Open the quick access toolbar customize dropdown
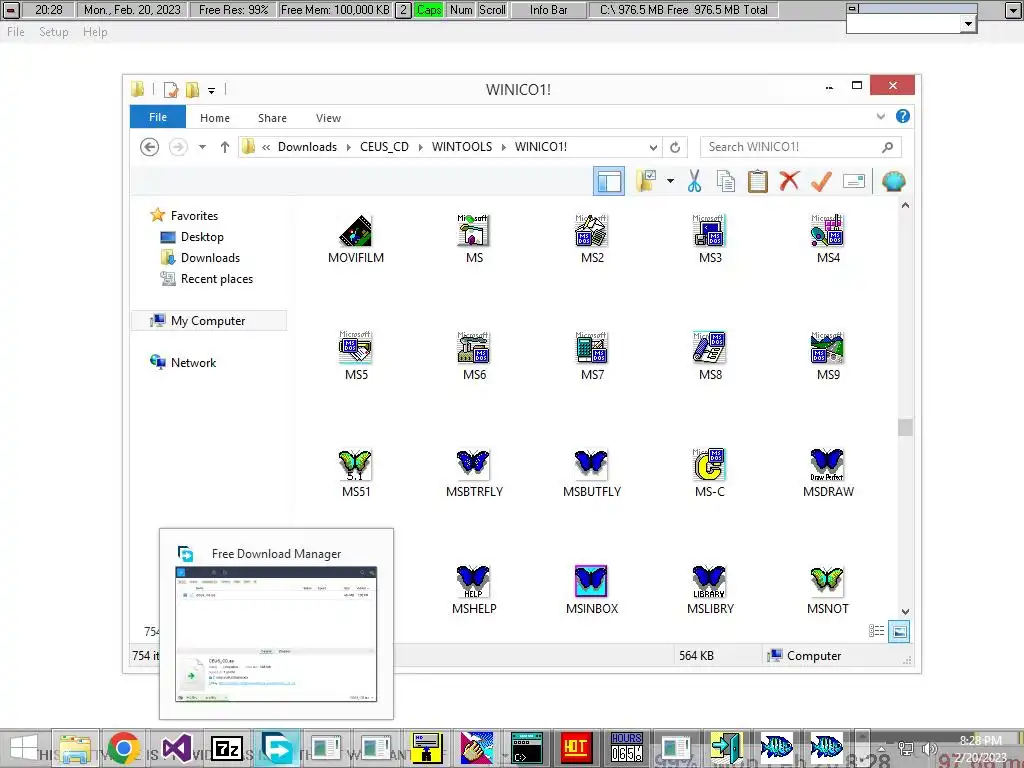Image resolution: width=1024 pixels, height=768 pixels. coord(212,90)
